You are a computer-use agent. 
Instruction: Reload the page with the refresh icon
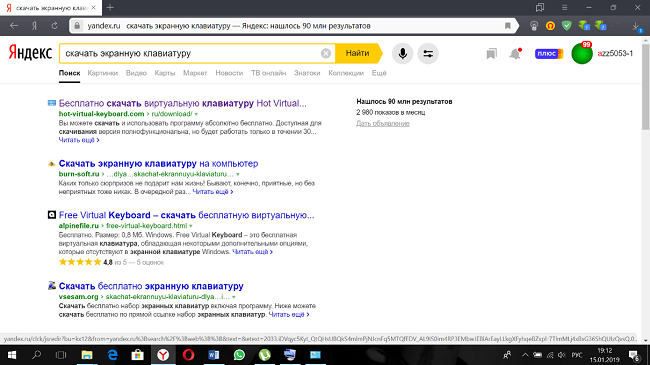pyautogui.click(x=54, y=26)
